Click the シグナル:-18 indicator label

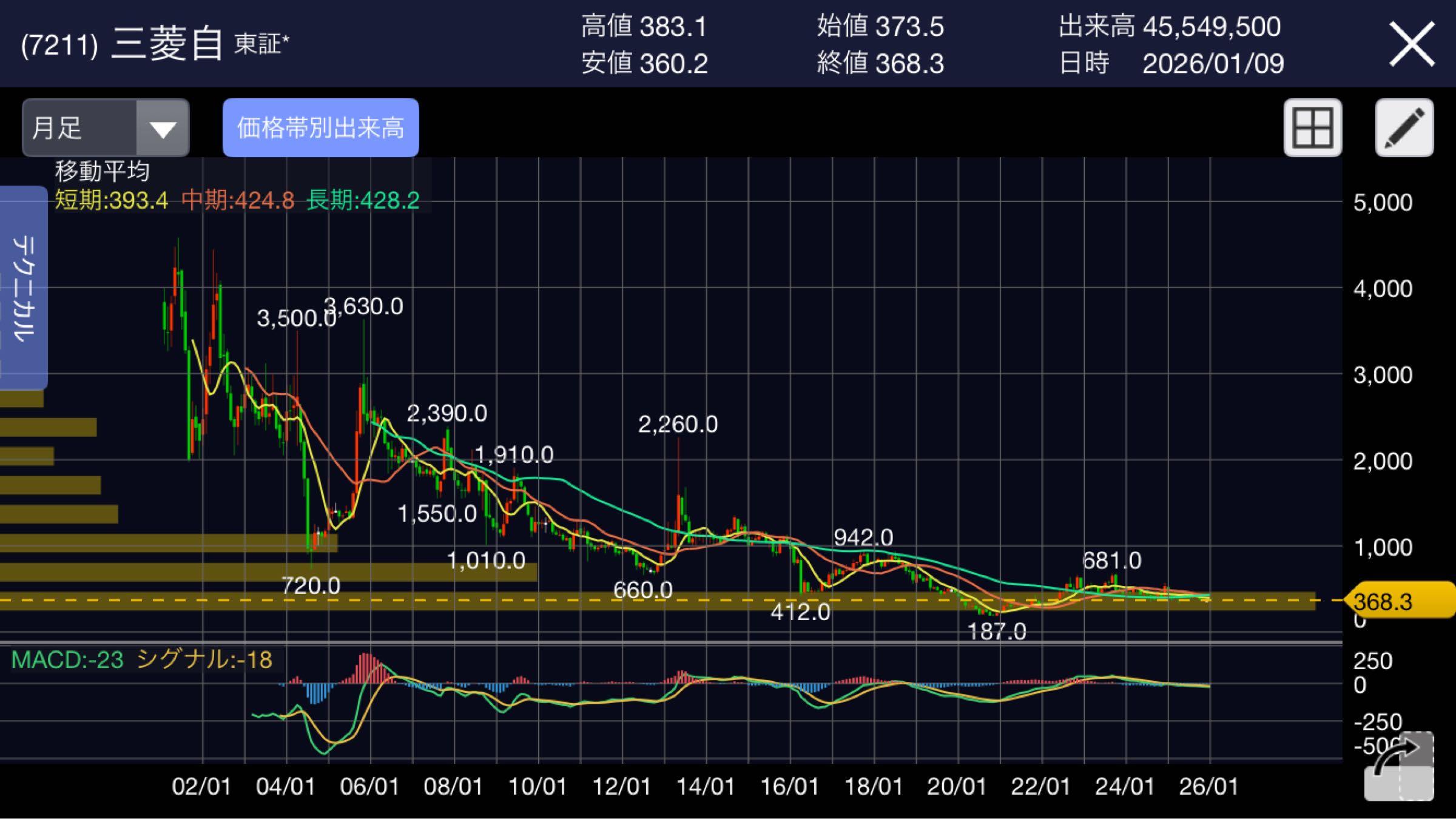click(x=204, y=659)
